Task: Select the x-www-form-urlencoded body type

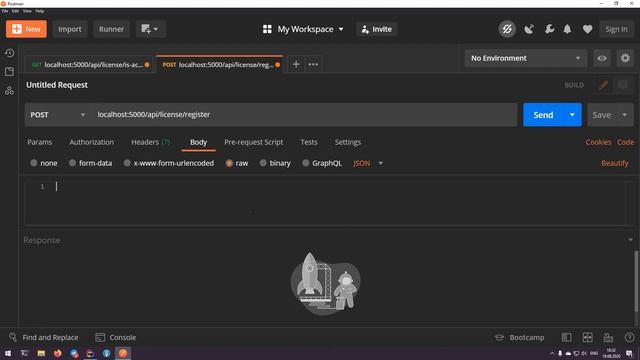Action: pyautogui.click(x=127, y=163)
